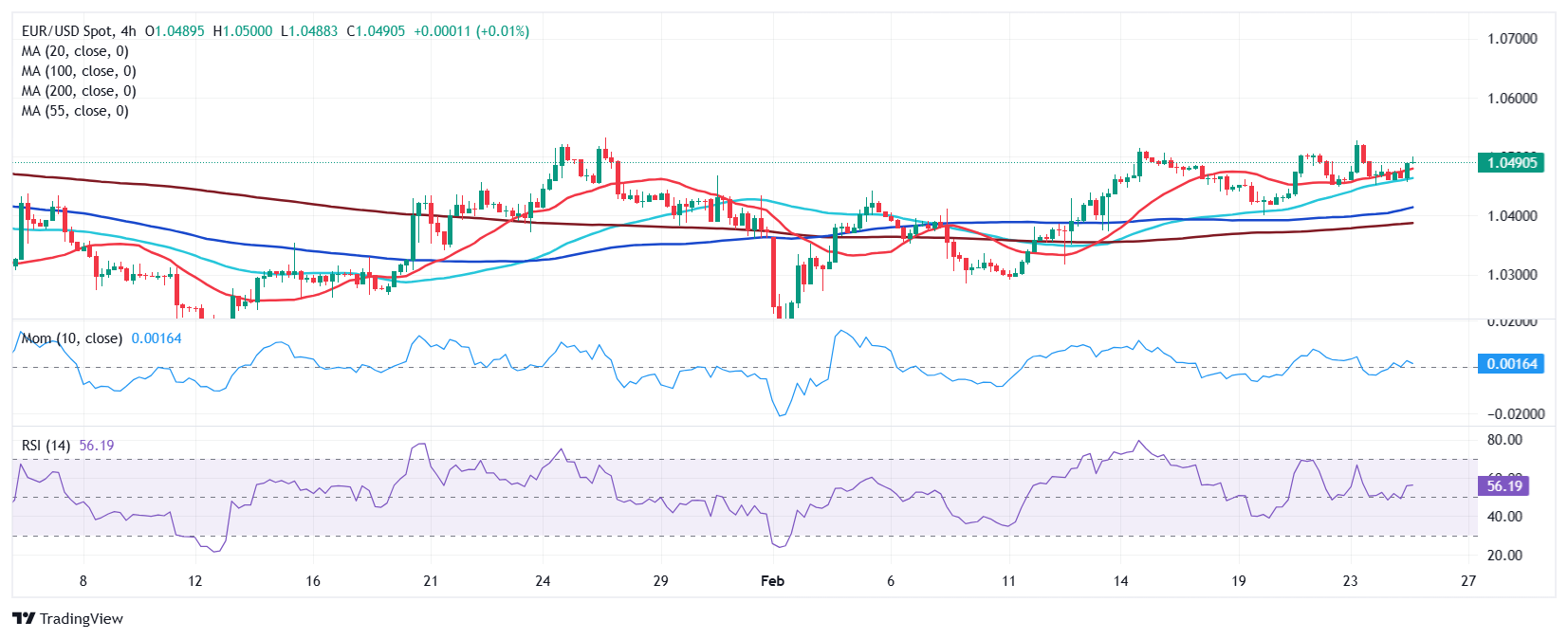The image size is (1568, 639).
Task: Click the 14 date on the time axis
Action: pyautogui.click(x=1120, y=580)
